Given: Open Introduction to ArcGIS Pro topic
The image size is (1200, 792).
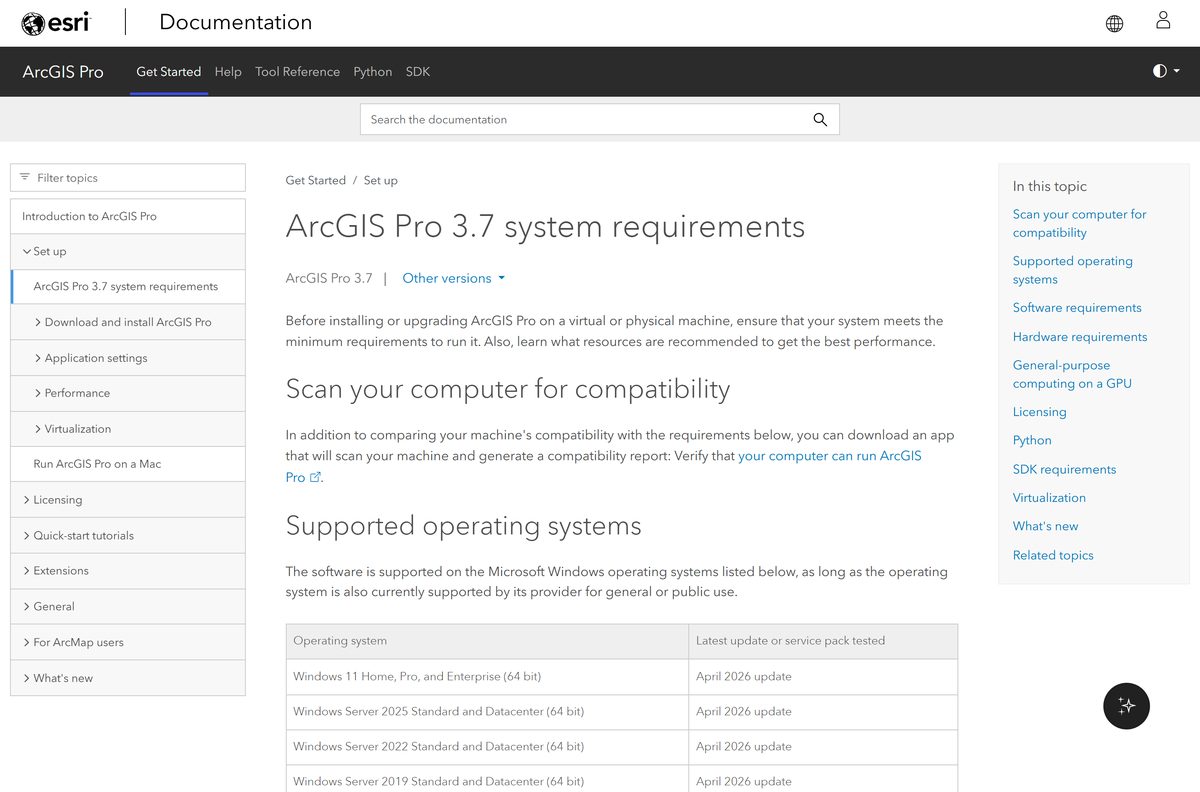Looking at the screenshot, I should [128, 216].
